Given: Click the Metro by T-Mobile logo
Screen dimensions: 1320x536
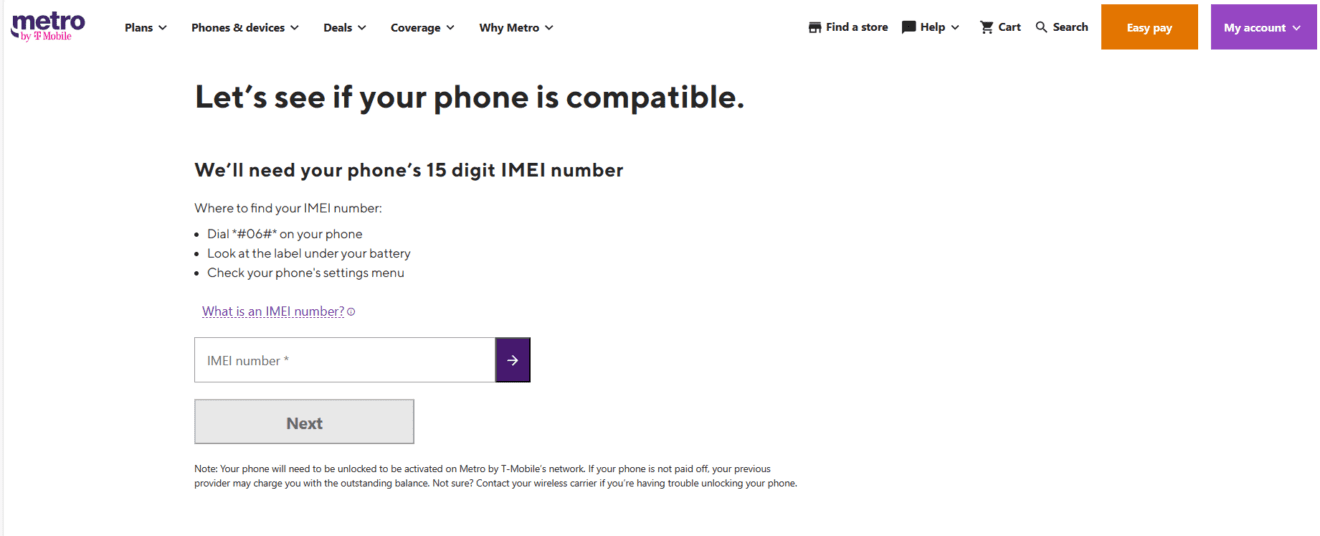Looking at the screenshot, I should pos(48,27).
